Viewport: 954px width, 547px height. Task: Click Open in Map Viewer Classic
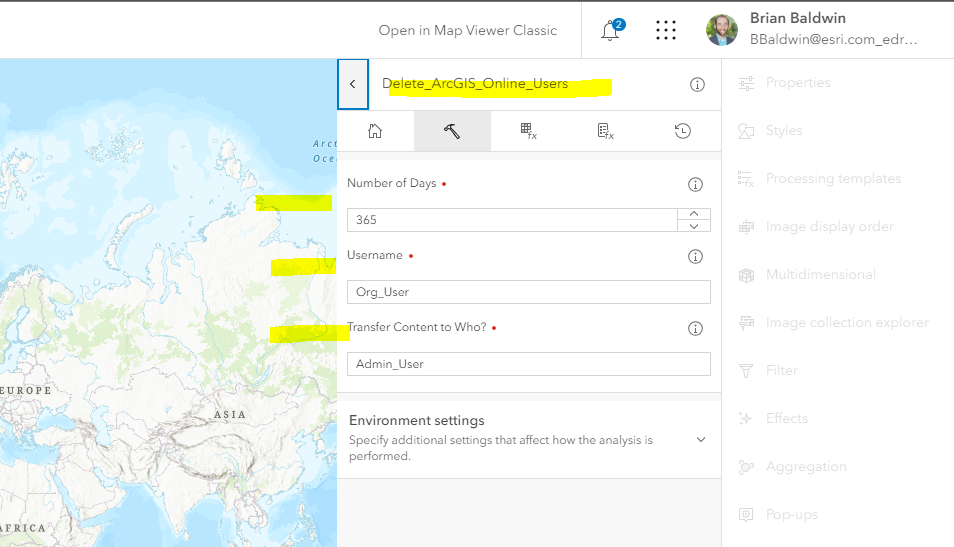pyautogui.click(x=467, y=30)
